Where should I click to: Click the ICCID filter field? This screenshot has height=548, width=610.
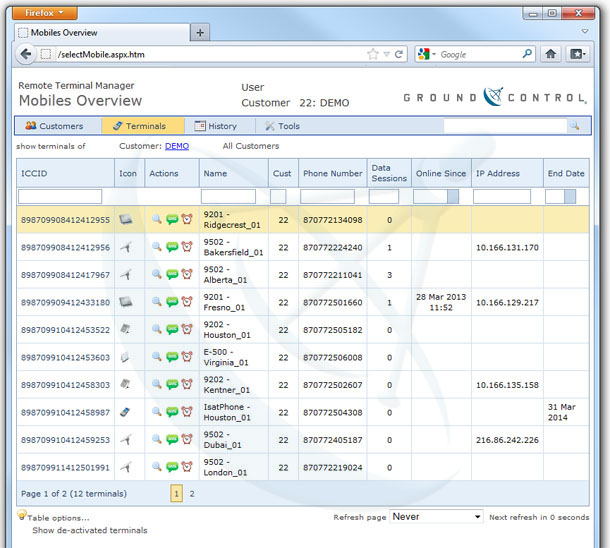point(60,196)
